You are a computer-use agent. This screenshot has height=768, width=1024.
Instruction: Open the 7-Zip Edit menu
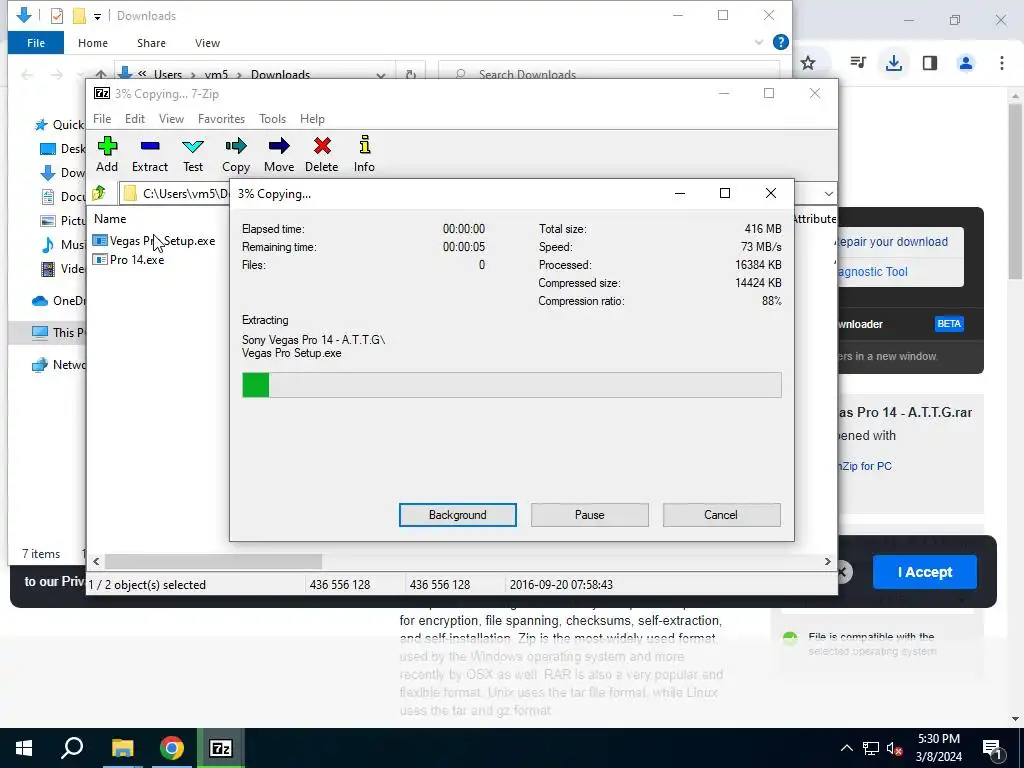click(x=135, y=119)
